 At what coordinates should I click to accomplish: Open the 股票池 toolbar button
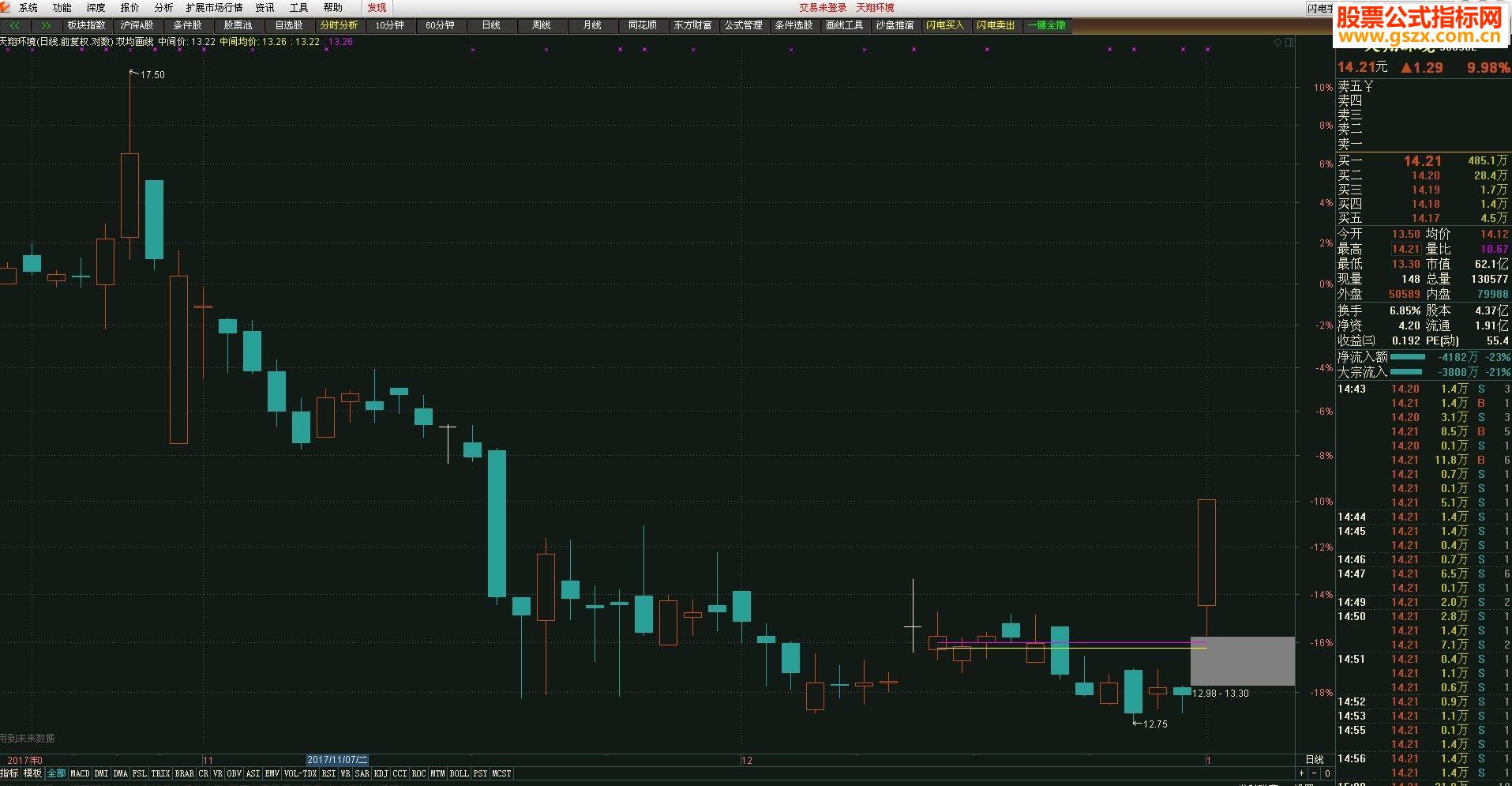238,25
